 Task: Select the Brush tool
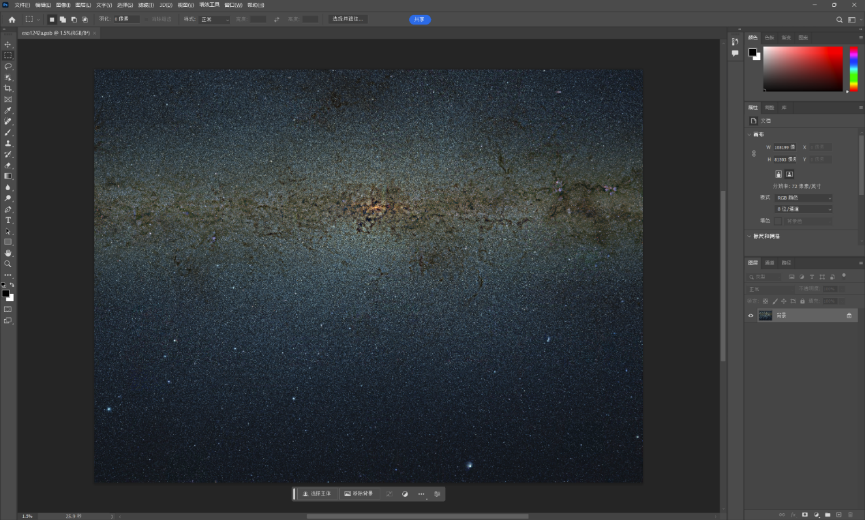8,132
